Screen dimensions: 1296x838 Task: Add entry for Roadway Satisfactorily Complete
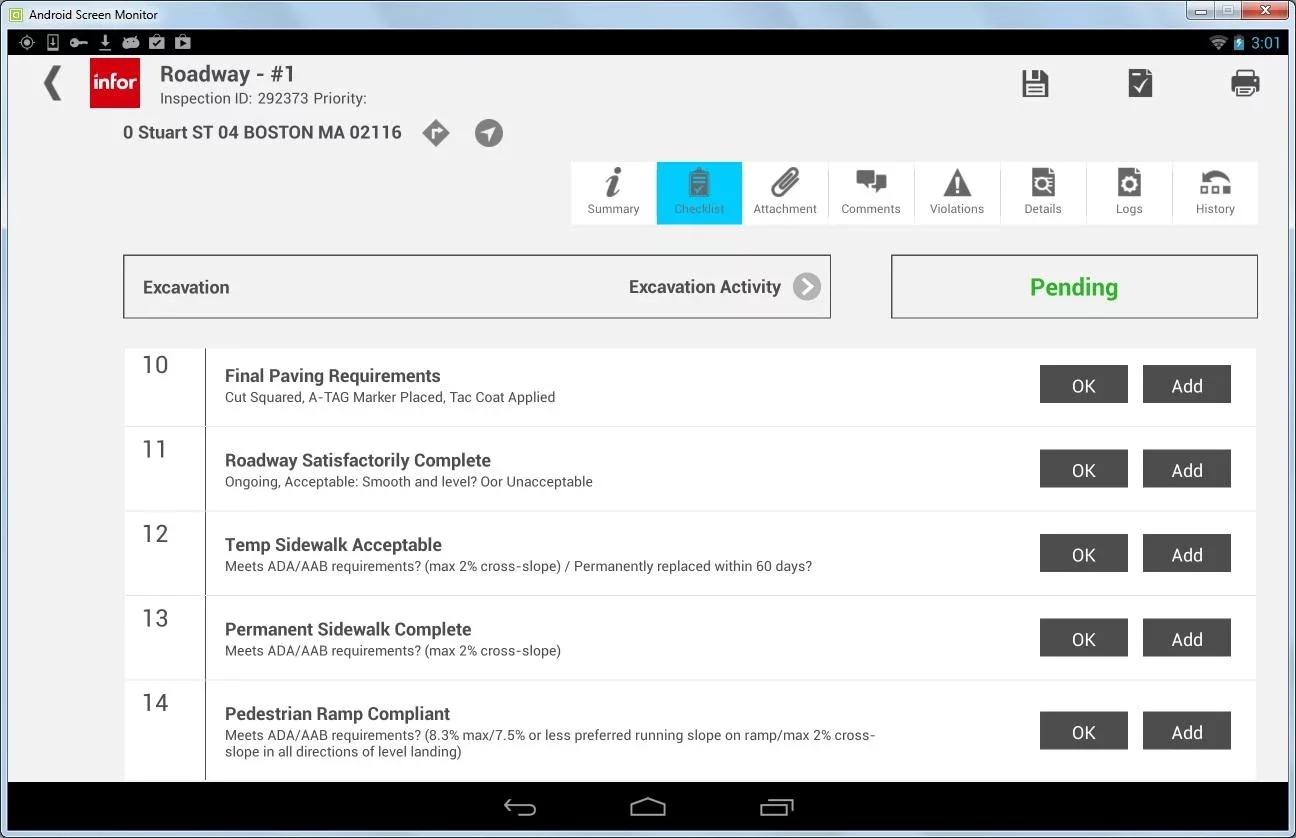click(x=1187, y=469)
